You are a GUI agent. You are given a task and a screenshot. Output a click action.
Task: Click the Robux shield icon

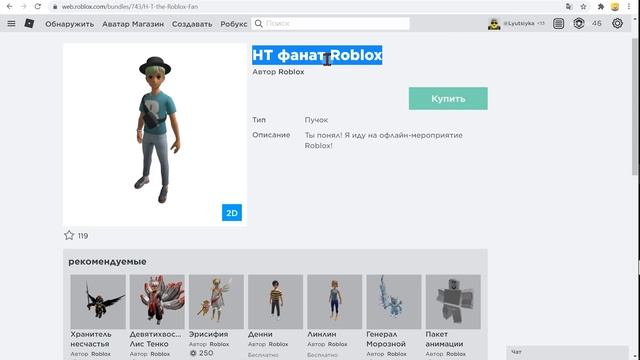point(579,24)
